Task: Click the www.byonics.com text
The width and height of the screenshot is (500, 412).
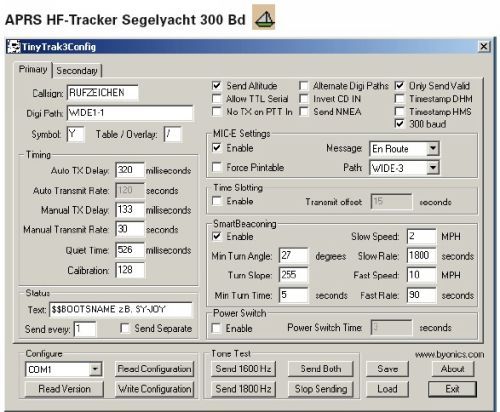Action: tap(449, 354)
